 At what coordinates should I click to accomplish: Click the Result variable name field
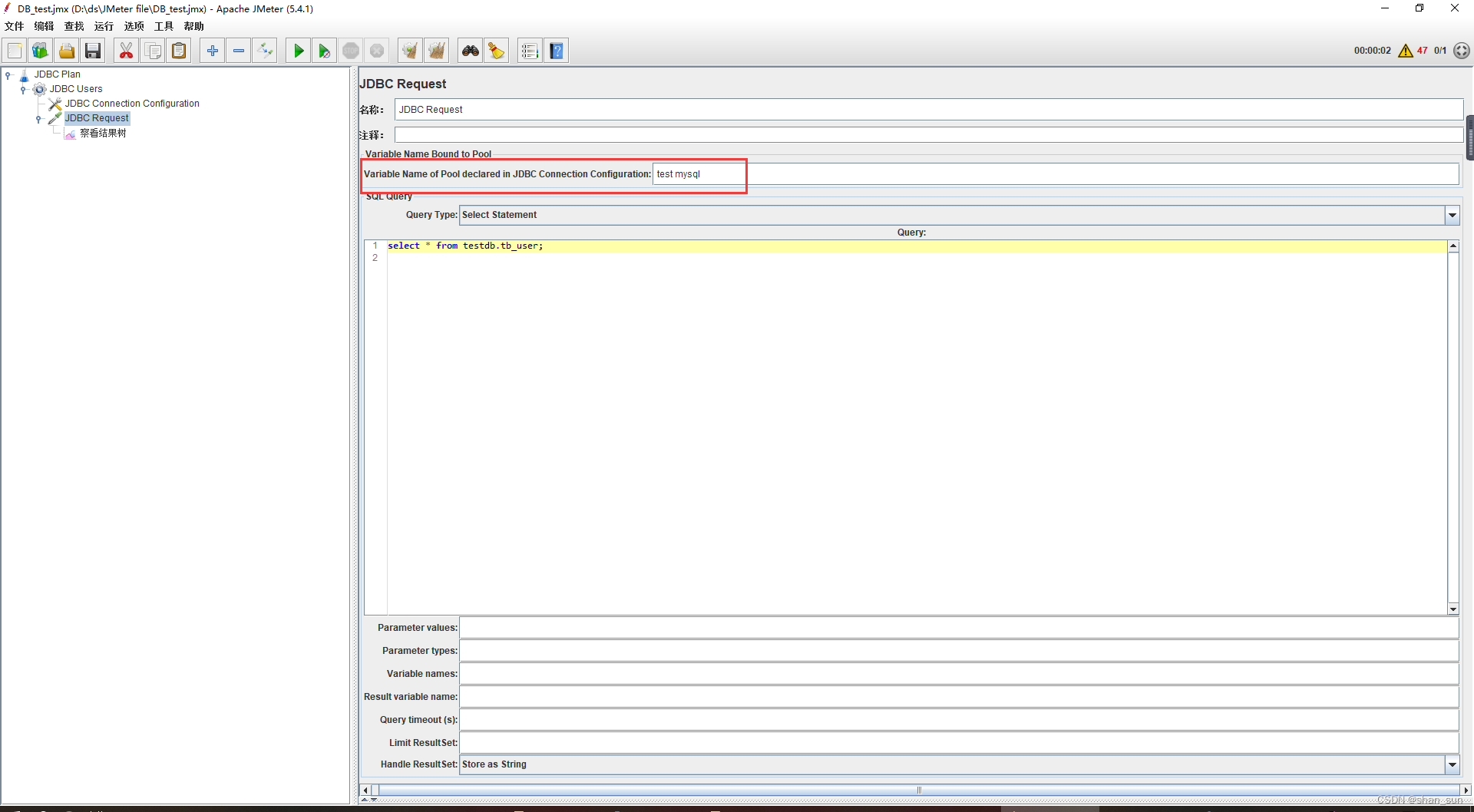pos(959,697)
